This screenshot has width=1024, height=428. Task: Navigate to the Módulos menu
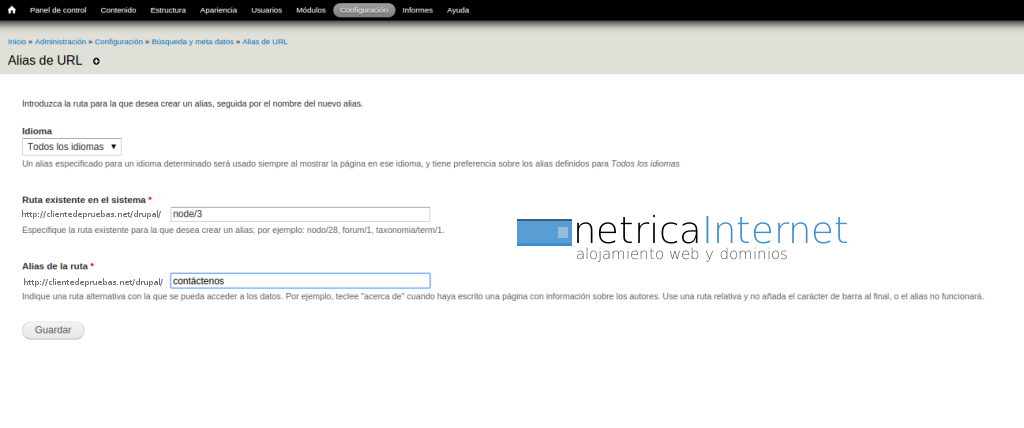coord(311,10)
